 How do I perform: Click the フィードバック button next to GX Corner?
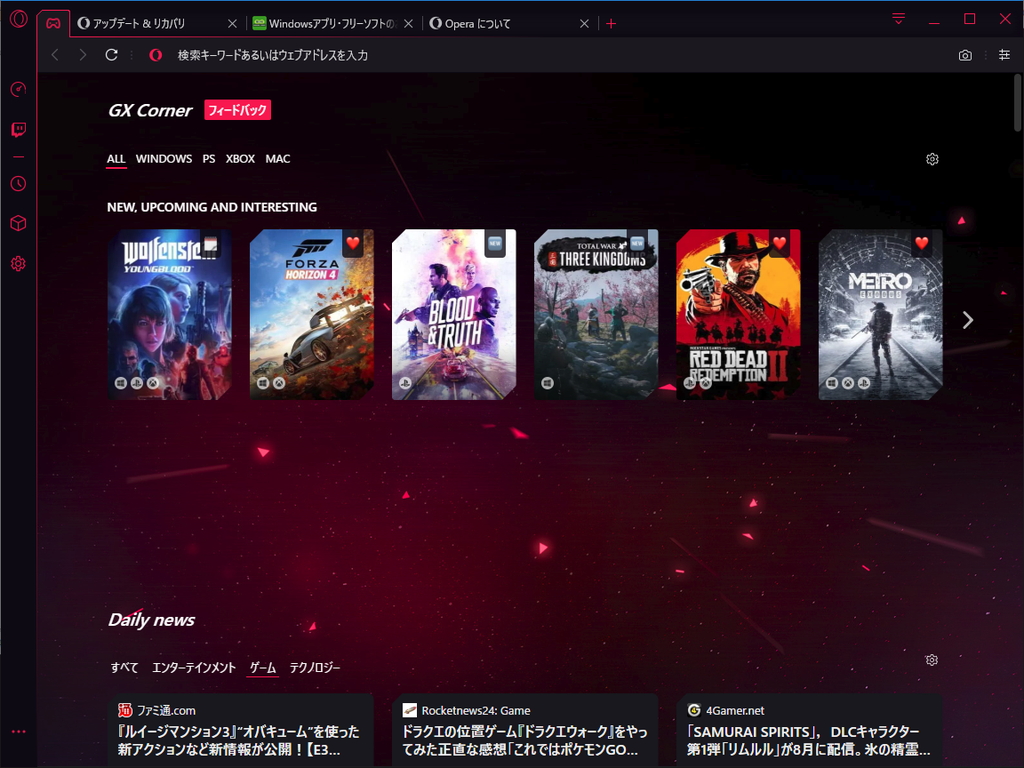237,110
